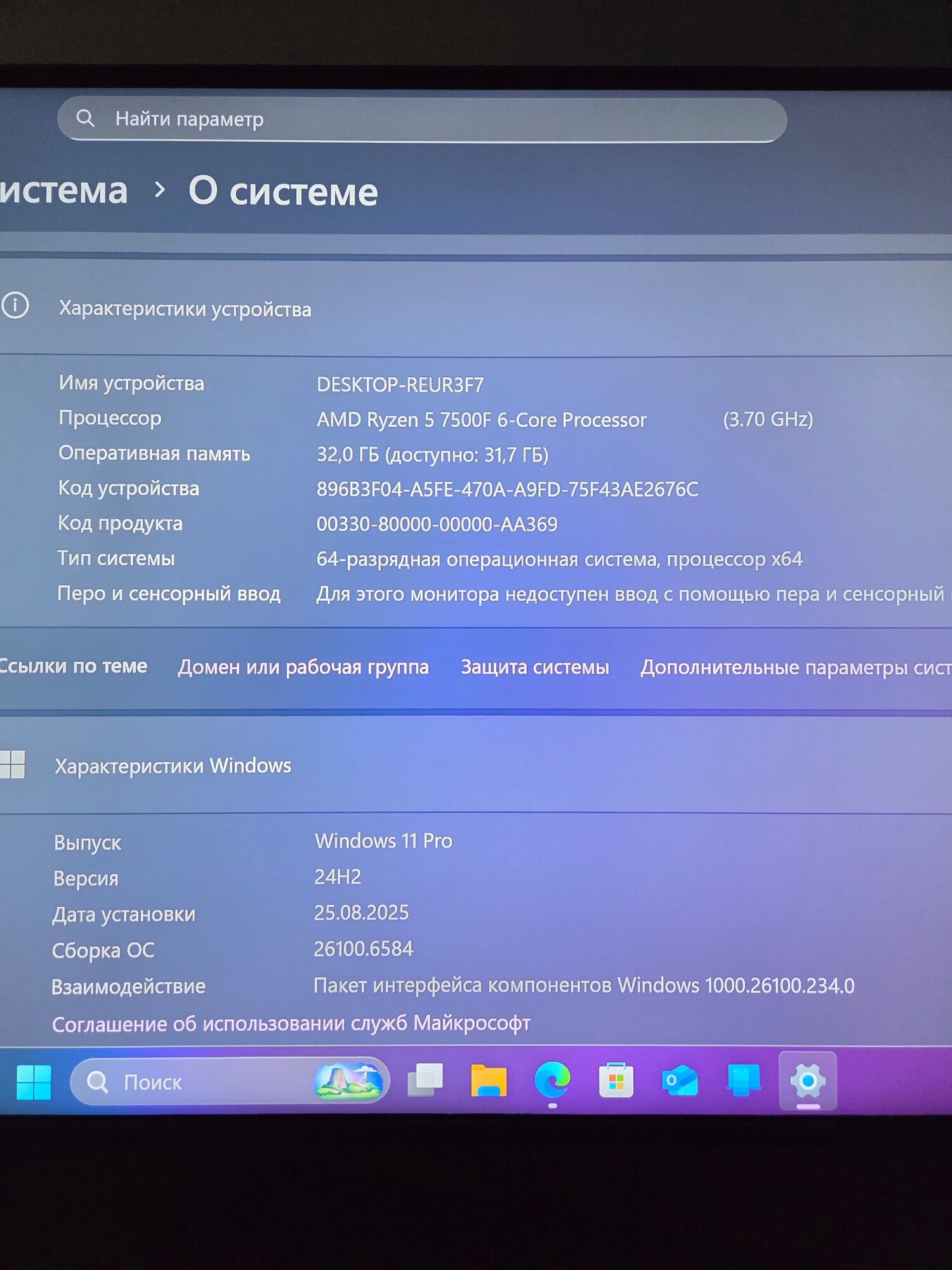Open the Windows Start menu
952x1270 pixels.
click(x=34, y=1081)
